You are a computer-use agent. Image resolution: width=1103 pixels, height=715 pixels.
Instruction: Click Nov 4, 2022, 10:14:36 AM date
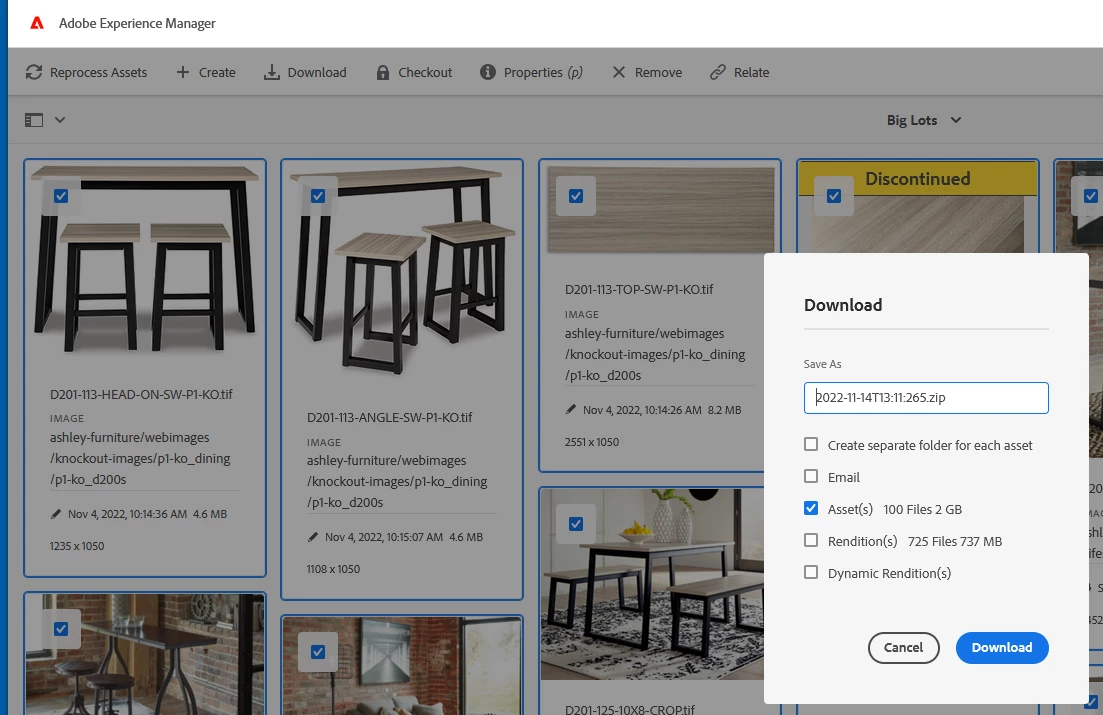coord(127,514)
